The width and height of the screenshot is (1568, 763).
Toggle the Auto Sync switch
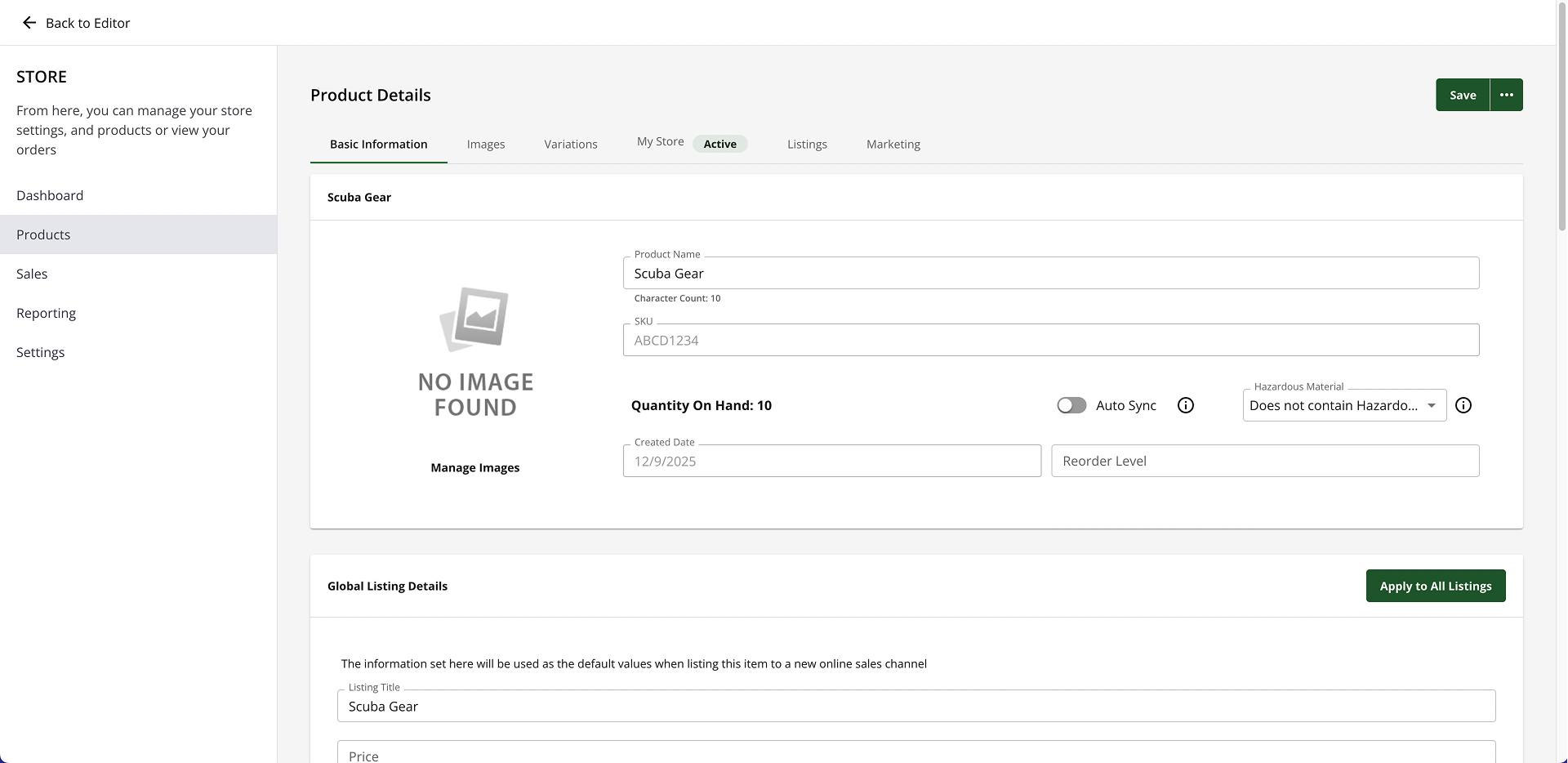[1071, 405]
